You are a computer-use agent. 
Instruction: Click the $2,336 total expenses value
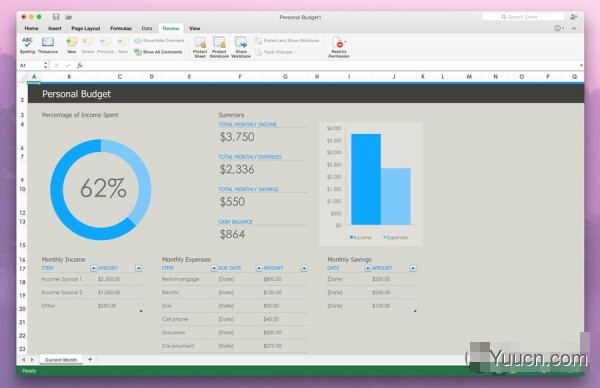tap(237, 170)
